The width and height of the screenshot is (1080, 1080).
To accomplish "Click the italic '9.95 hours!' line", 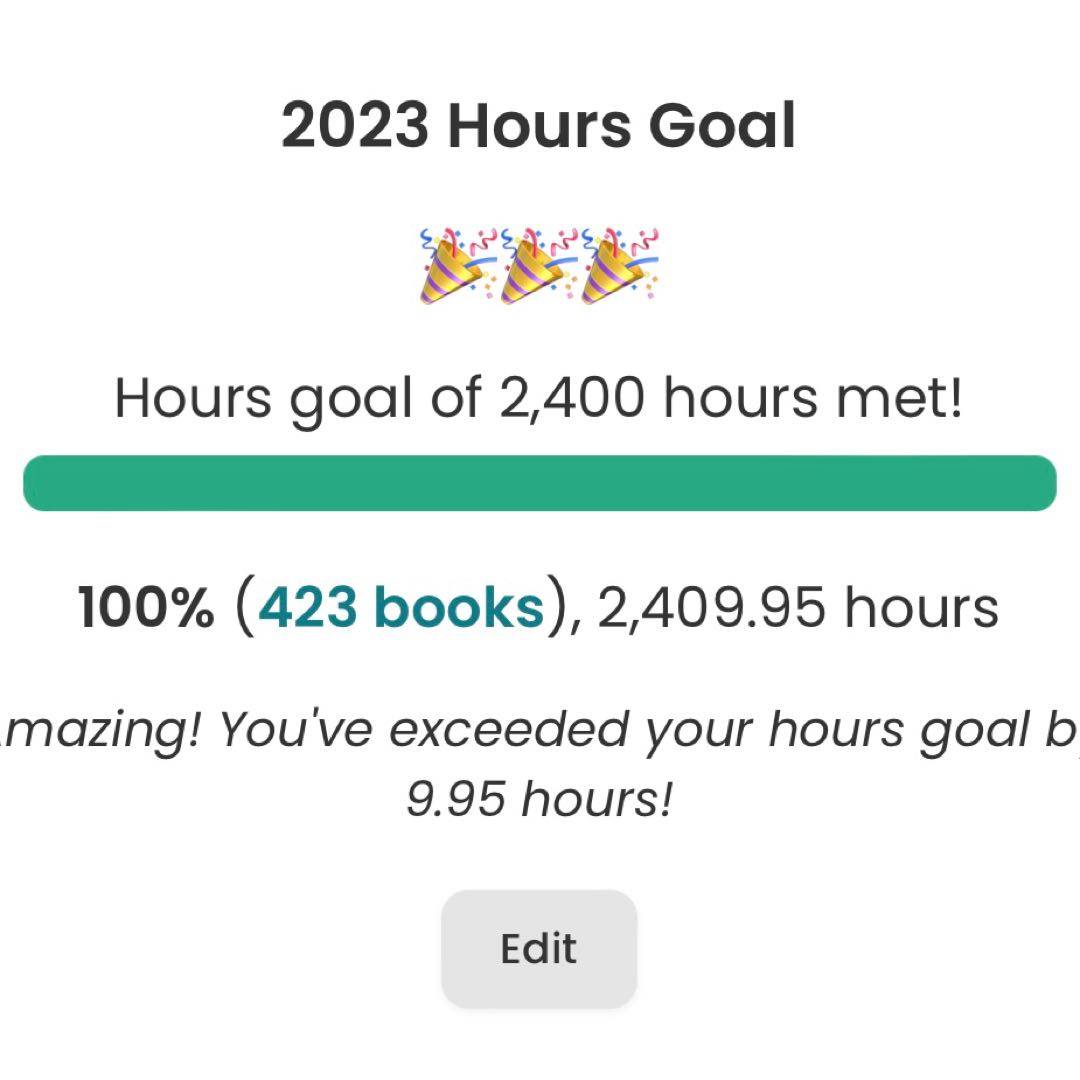I will coord(538,800).
